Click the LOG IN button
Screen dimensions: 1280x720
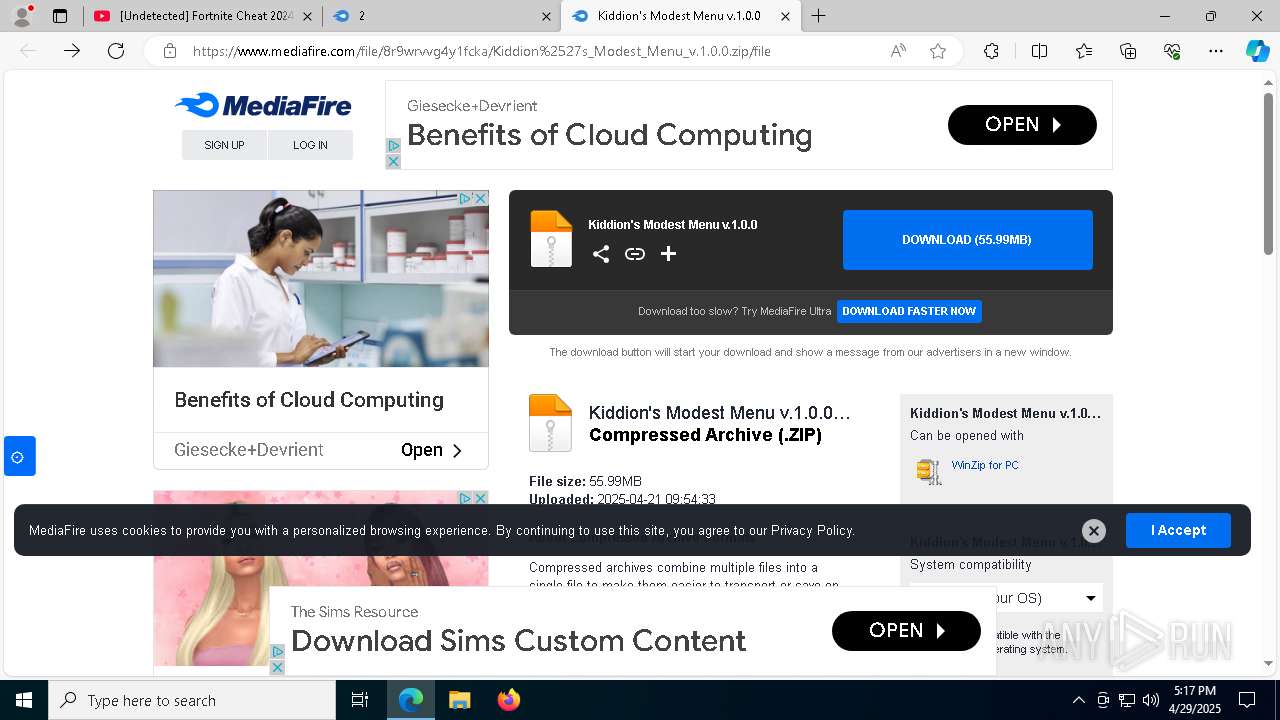310,145
